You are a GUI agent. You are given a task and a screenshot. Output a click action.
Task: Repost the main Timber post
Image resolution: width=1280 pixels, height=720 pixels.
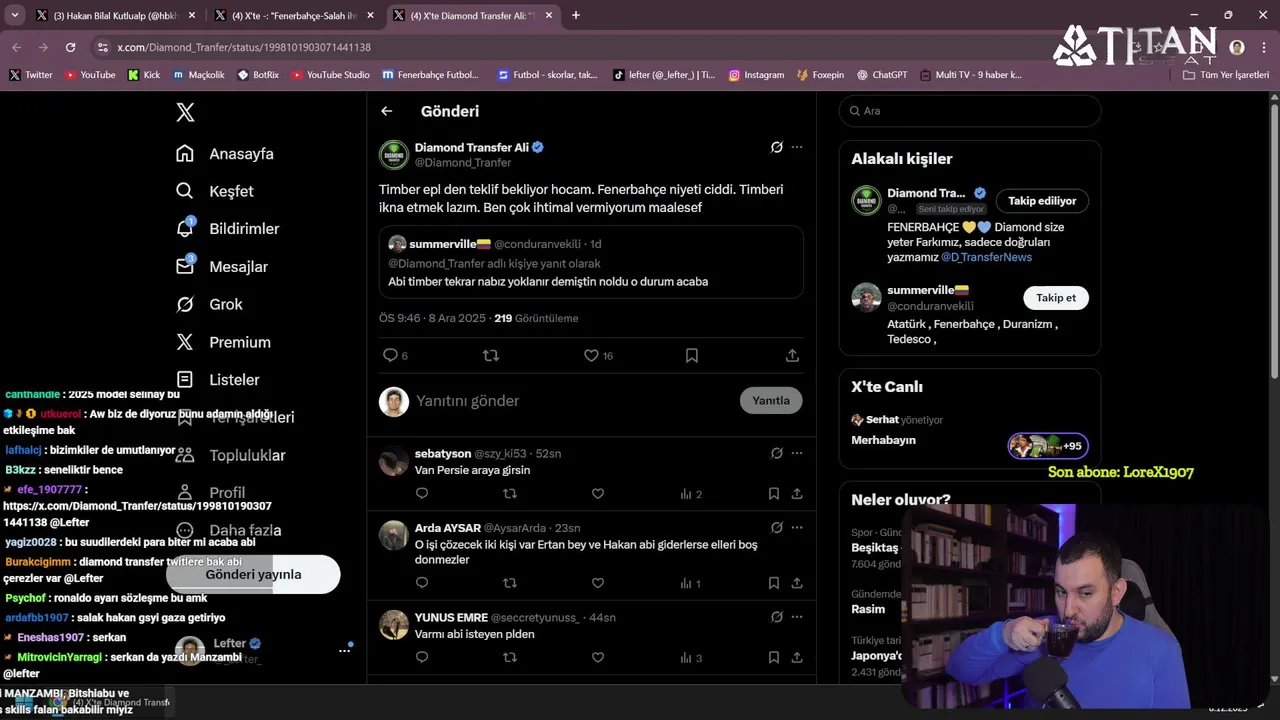coord(491,355)
